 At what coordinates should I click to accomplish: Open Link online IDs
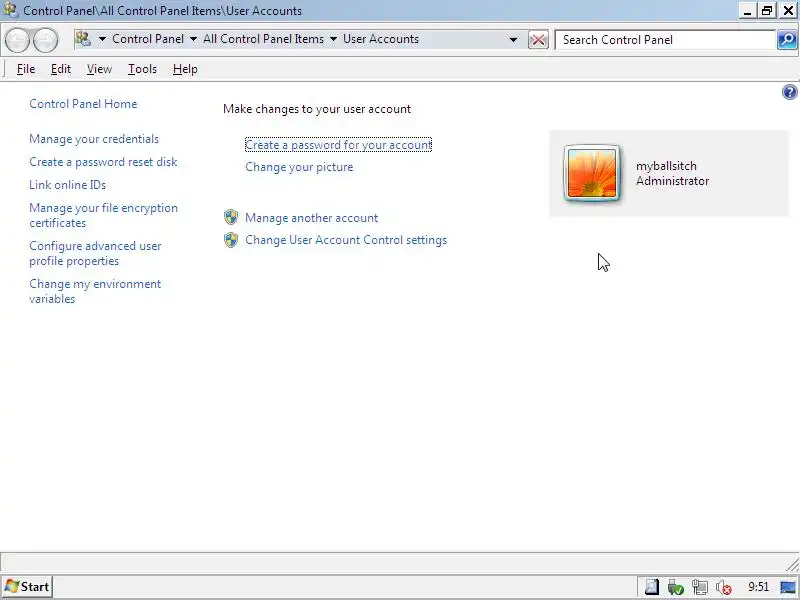67,185
